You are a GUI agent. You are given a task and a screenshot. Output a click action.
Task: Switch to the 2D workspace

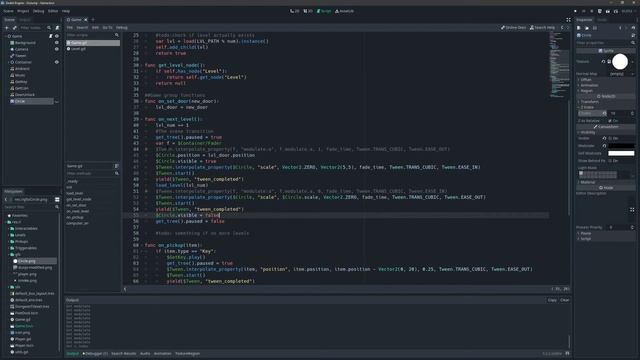tap(295, 11)
